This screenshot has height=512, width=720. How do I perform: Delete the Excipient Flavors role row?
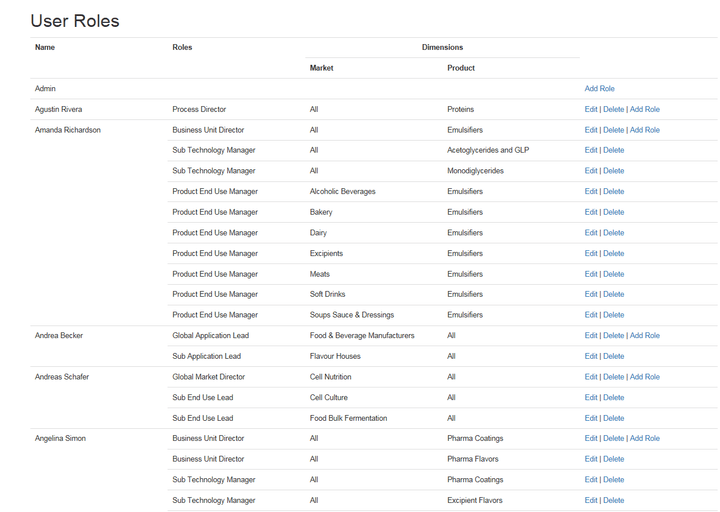coord(613,500)
